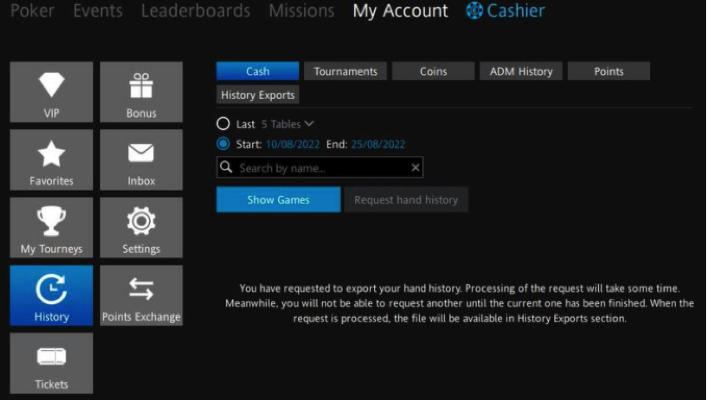Switch to the Points tab
Screen dimensions: 707x400
tap(609, 71)
